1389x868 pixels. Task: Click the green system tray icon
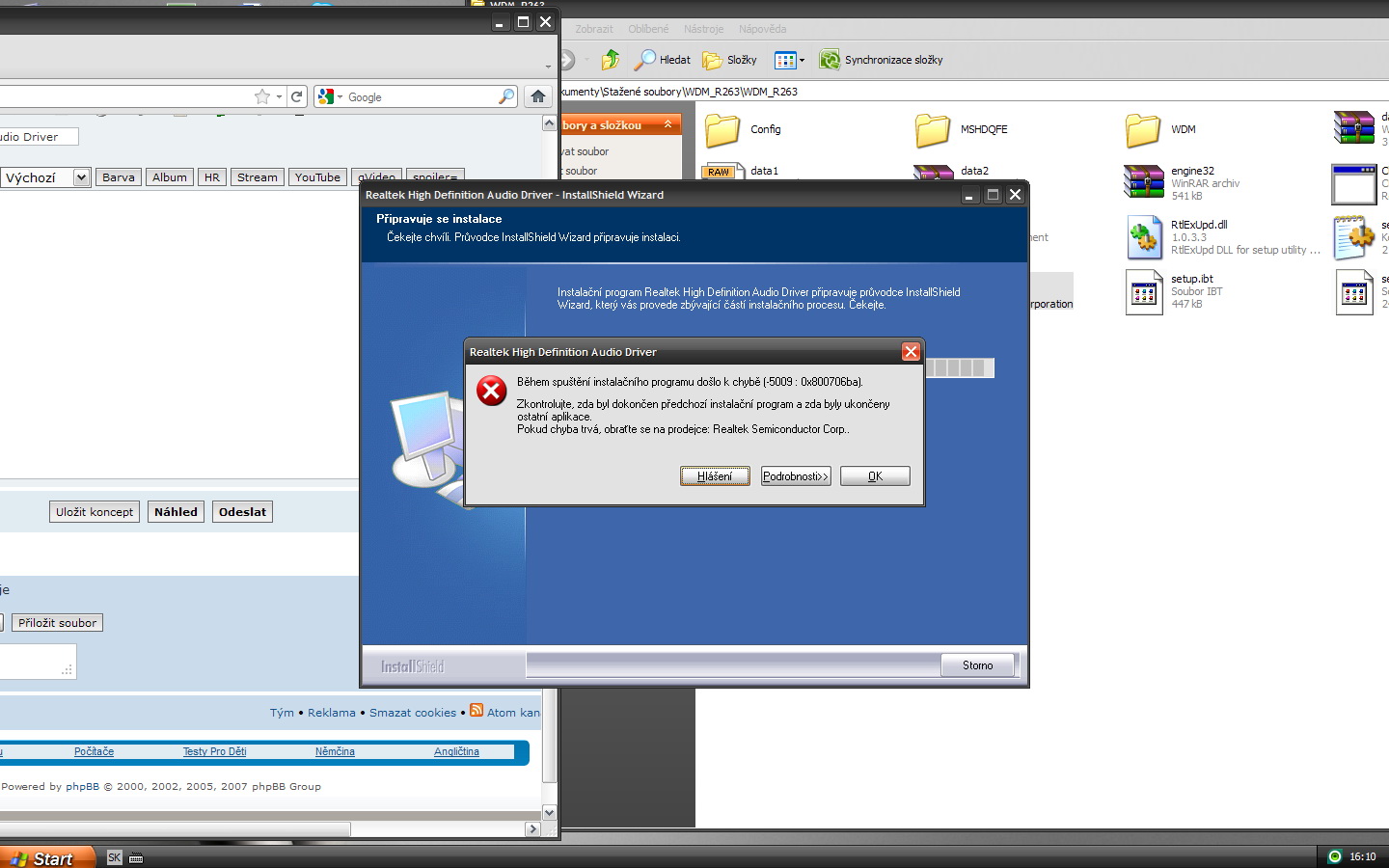click(1335, 856)
